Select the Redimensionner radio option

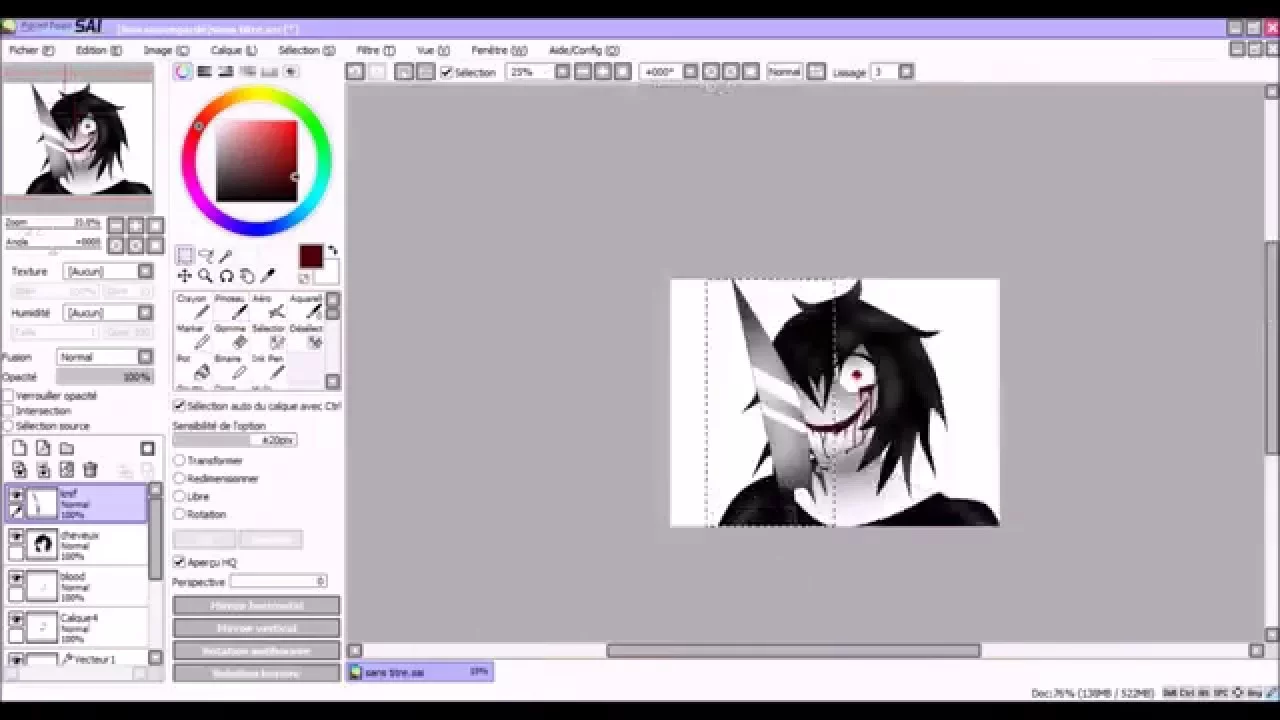179,479
